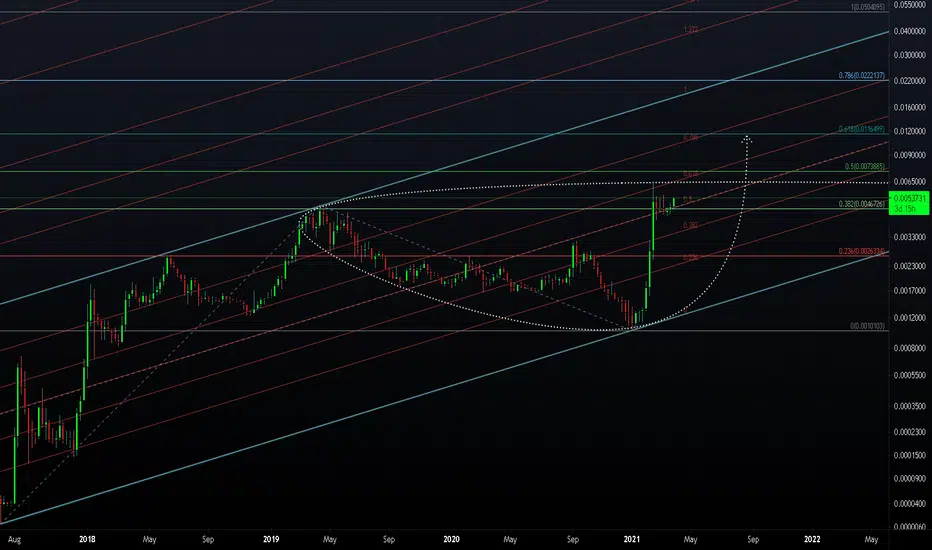This screenshot has width=932, height=550.
Task: Click the 0.0300000 price axis label
Action: (910, 55)
